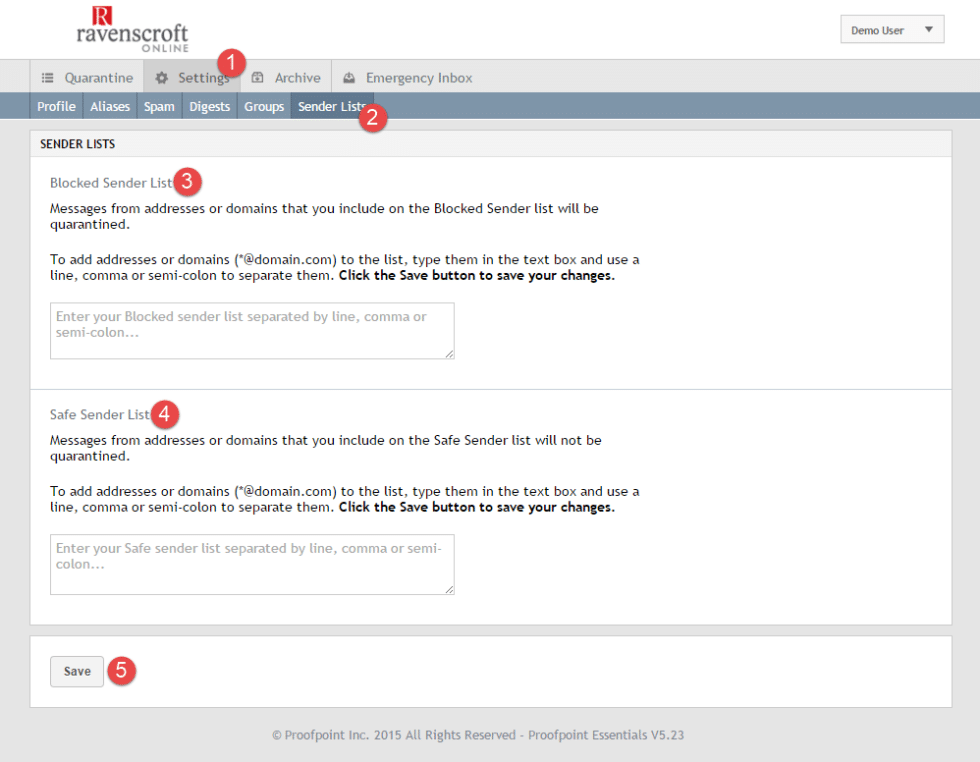Click the Demo User dropdown arrow
980x762 pixels.
pyautogui.click(x=930, y=29)
